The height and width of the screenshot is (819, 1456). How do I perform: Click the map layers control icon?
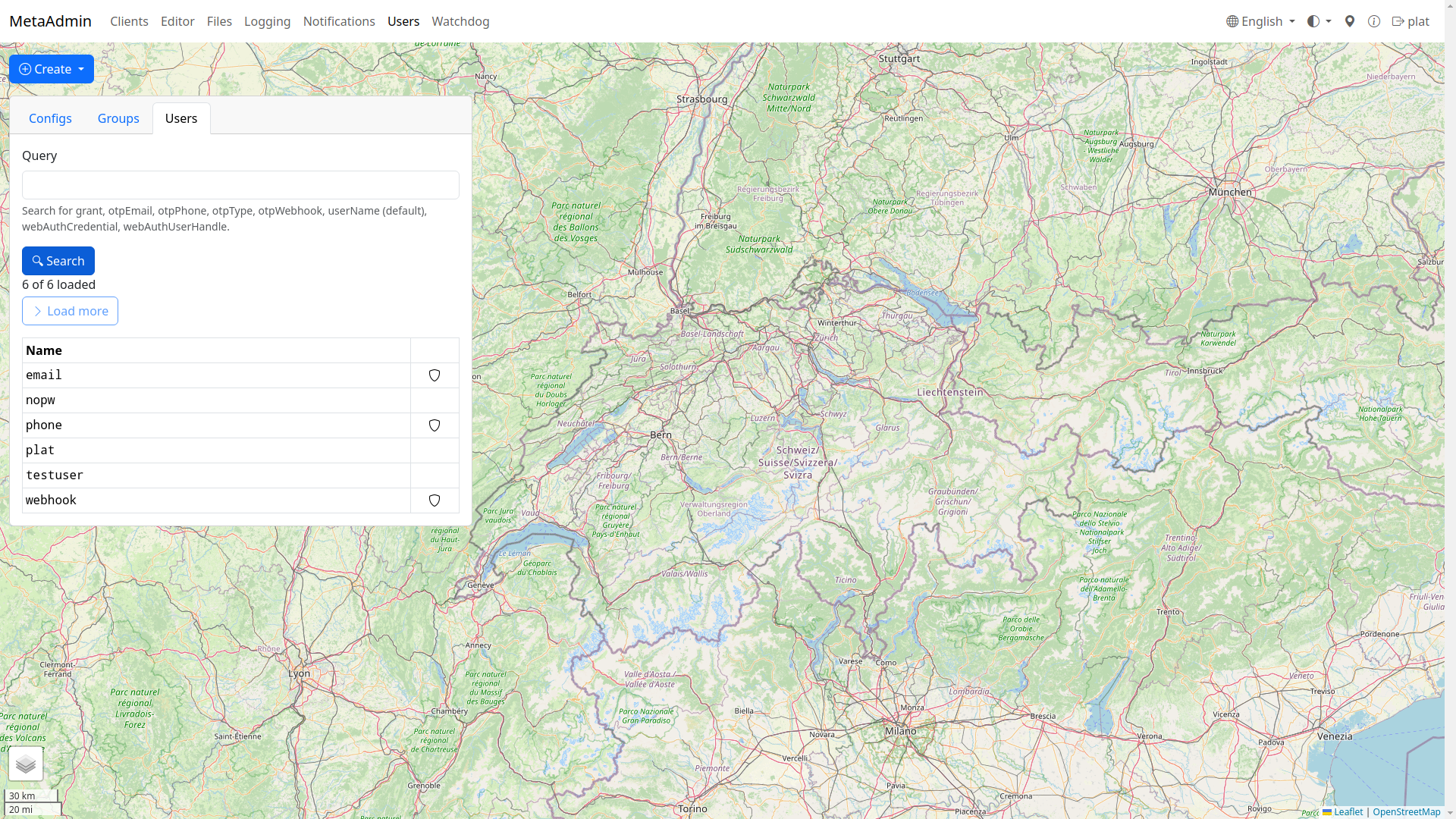[x=26, y=764]
